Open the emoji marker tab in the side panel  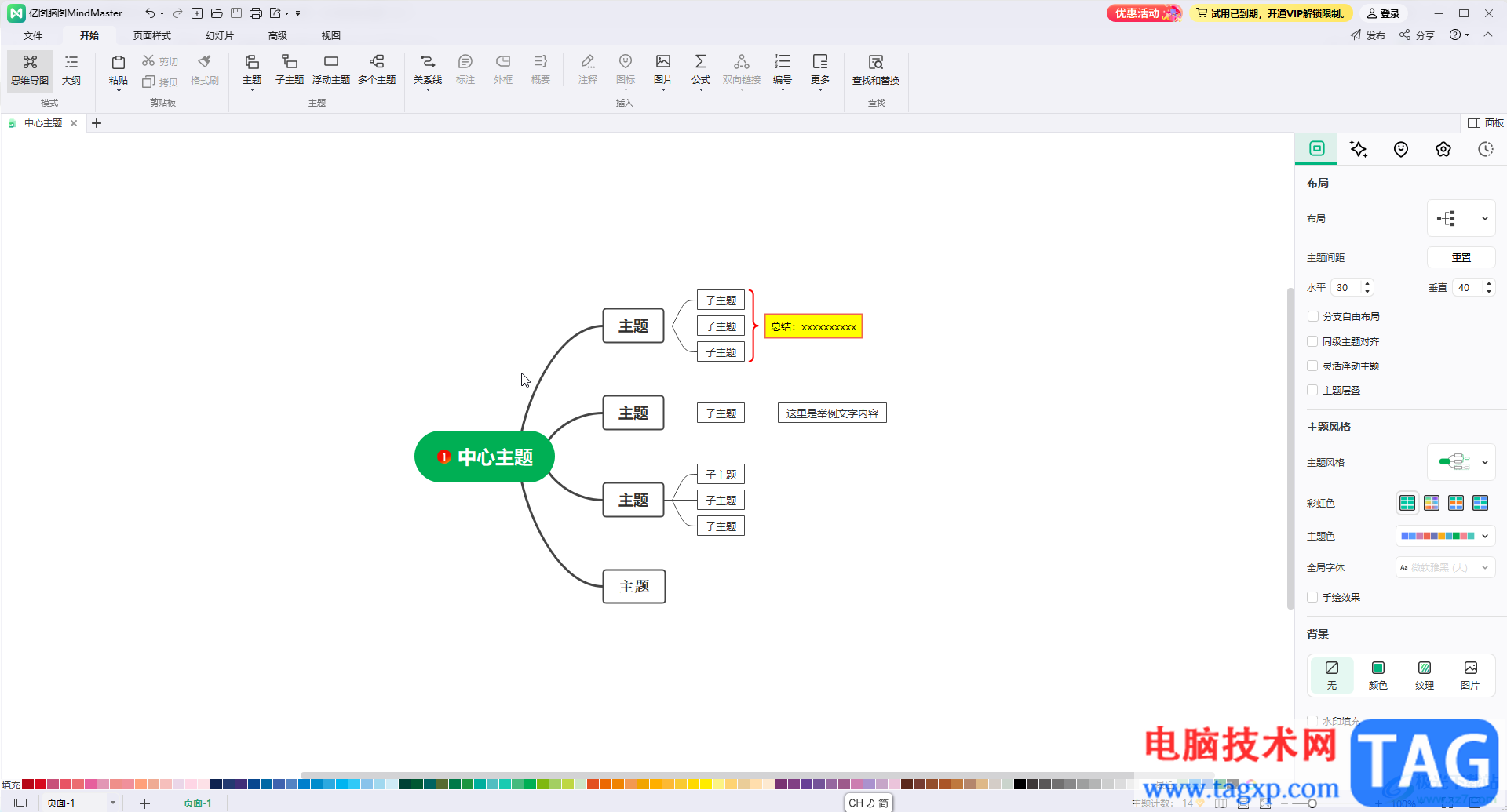tap(1401, 149)
